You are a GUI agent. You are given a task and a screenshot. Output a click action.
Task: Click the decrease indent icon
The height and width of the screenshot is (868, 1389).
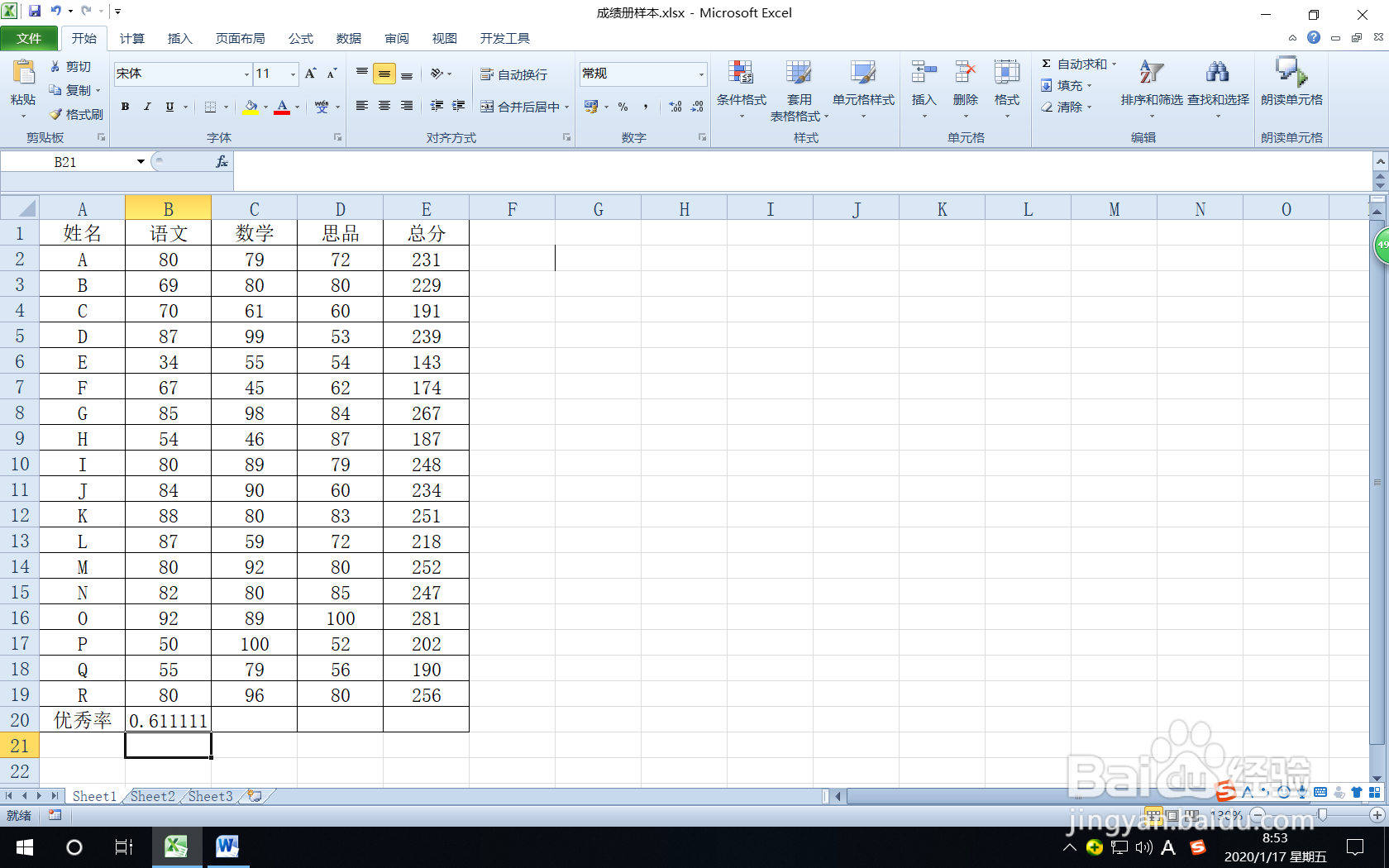tap(437, 106)
